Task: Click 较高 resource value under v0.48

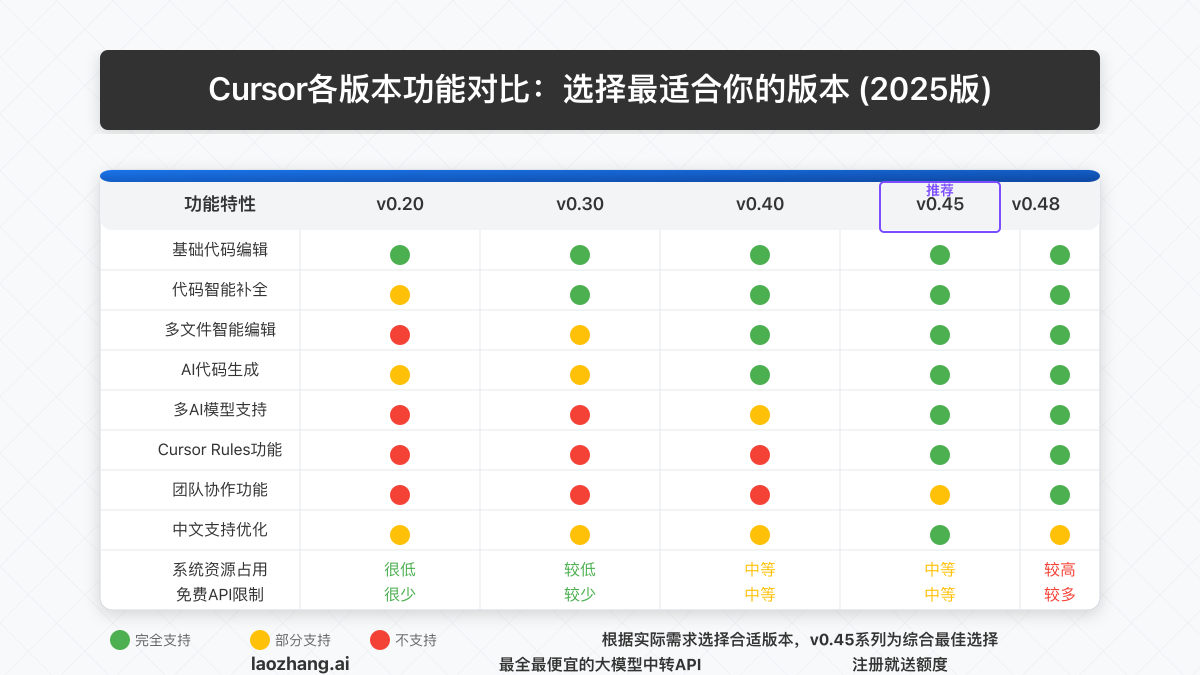Action: click(x=1060, y=570)
